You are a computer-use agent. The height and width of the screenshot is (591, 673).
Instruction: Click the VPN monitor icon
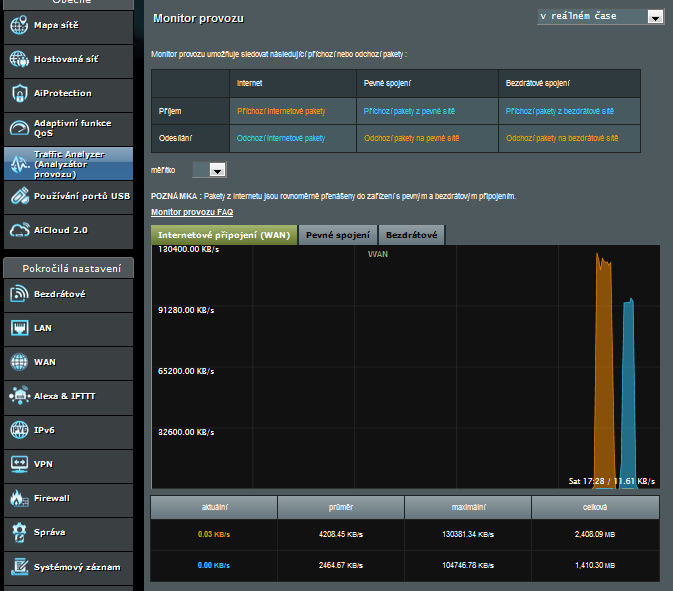click(x=18, y=464)
